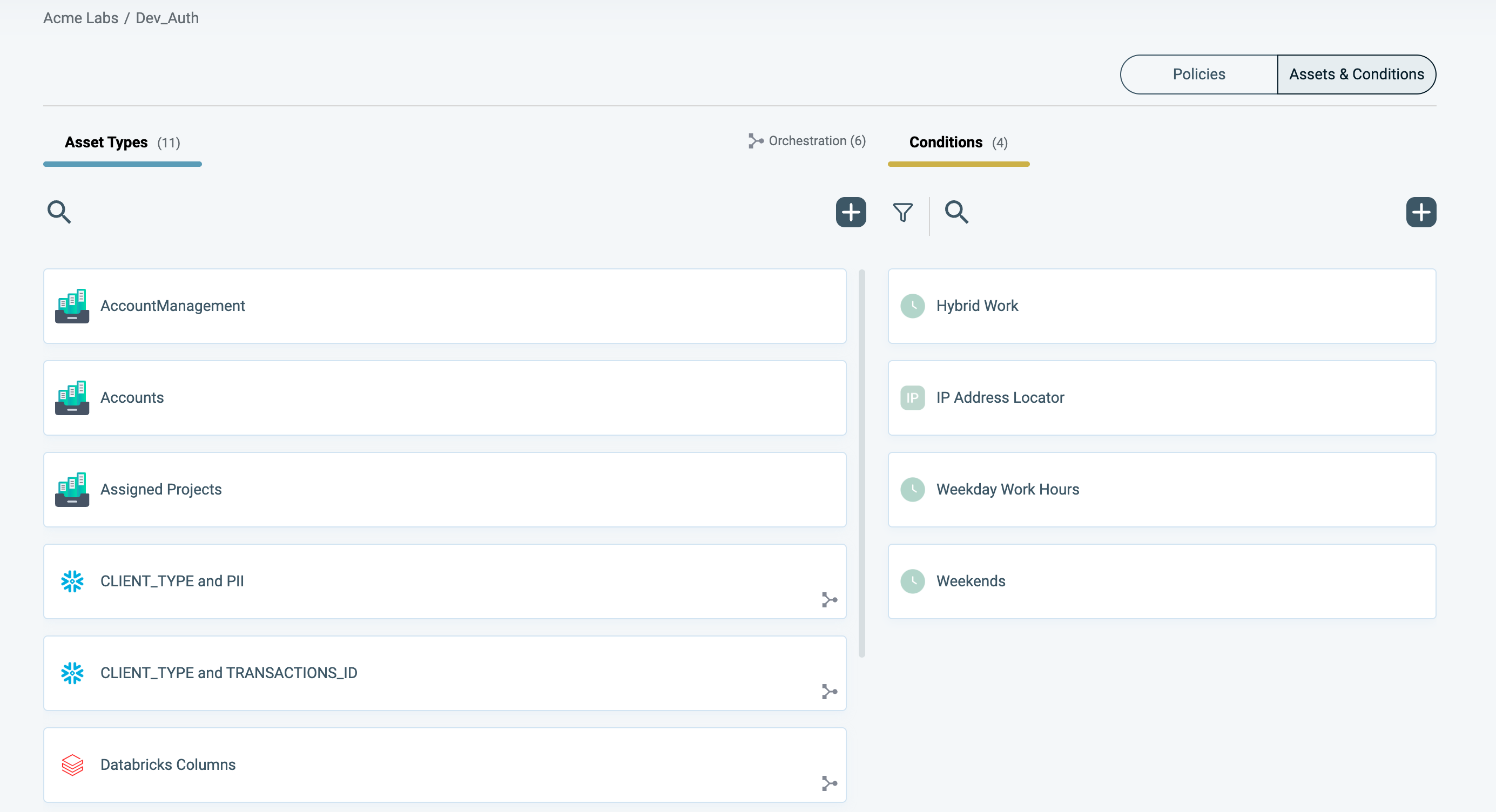
Task: Add a new asset type
Action: pyautogui.click(x=850, y=212)
